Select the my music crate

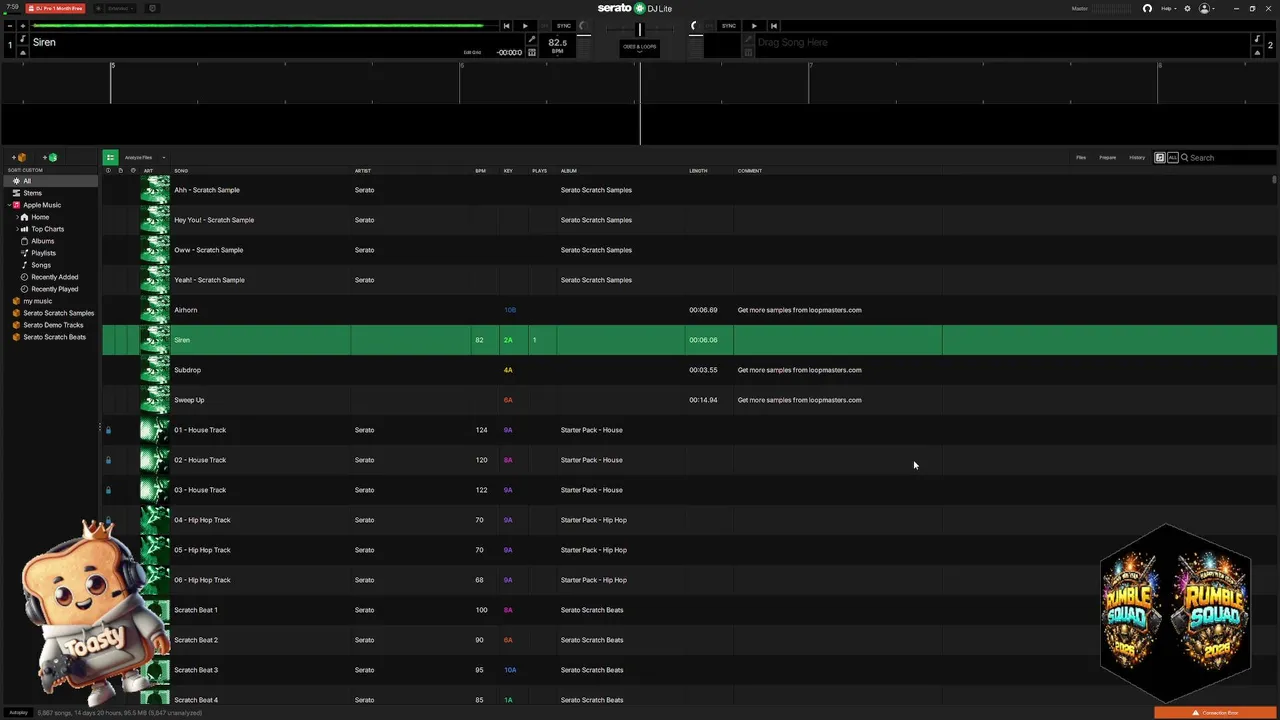37,301
